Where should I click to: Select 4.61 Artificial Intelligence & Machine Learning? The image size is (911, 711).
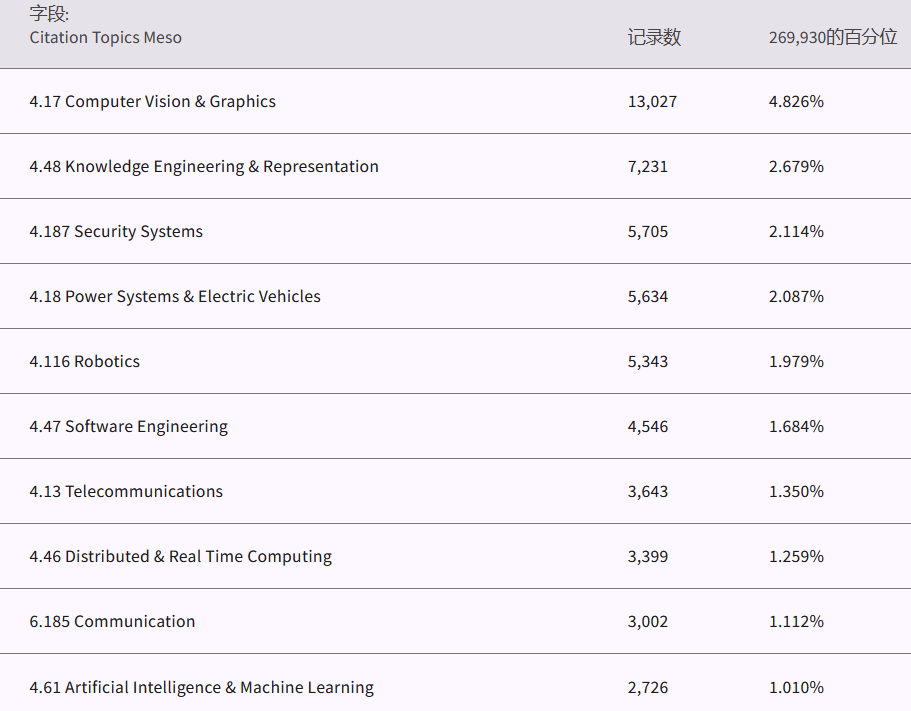click(x=201, y=687)
